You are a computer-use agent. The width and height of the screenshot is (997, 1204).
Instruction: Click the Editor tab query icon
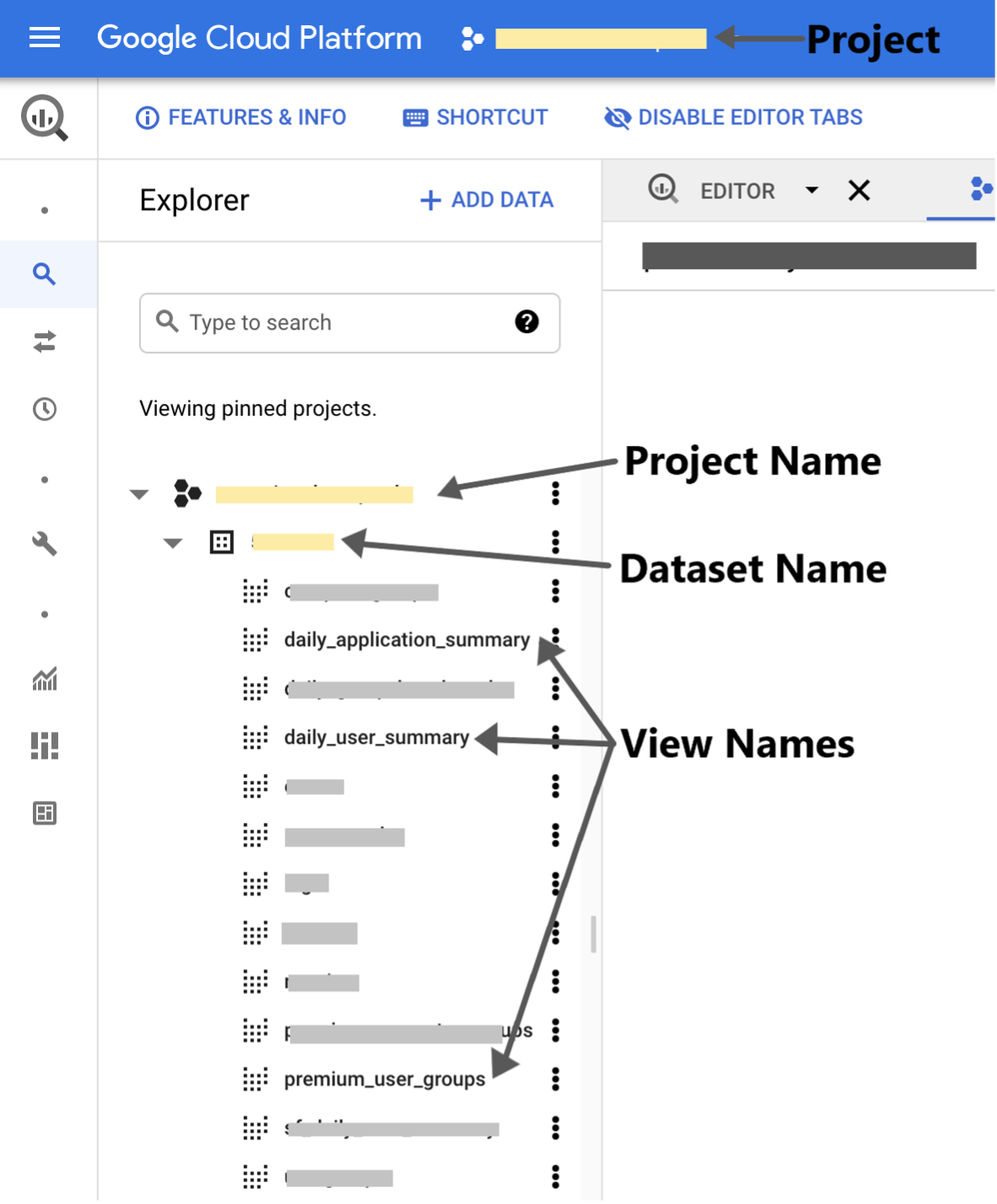tap(664, 189)
